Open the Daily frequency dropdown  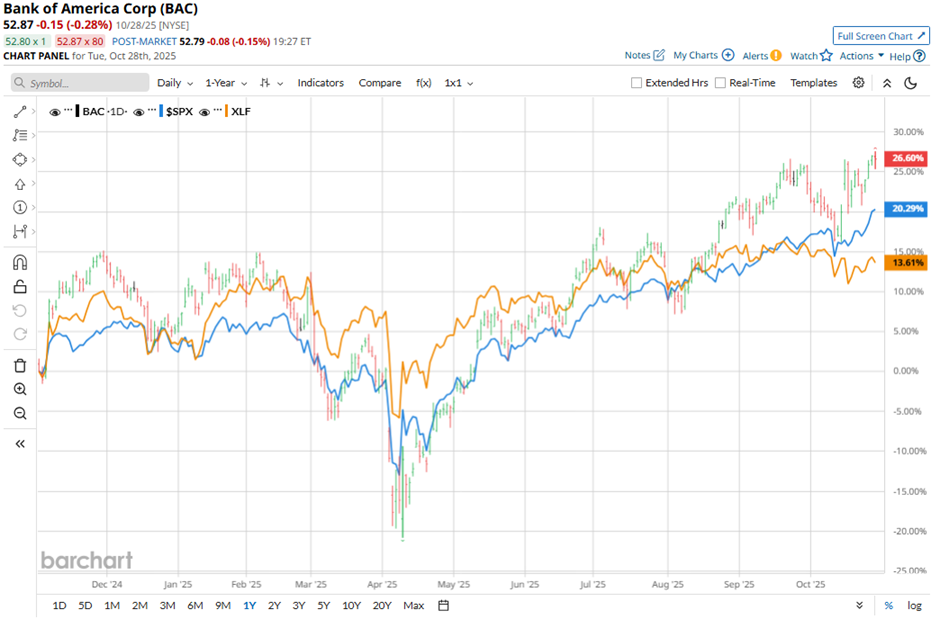(x=174, y=83)
